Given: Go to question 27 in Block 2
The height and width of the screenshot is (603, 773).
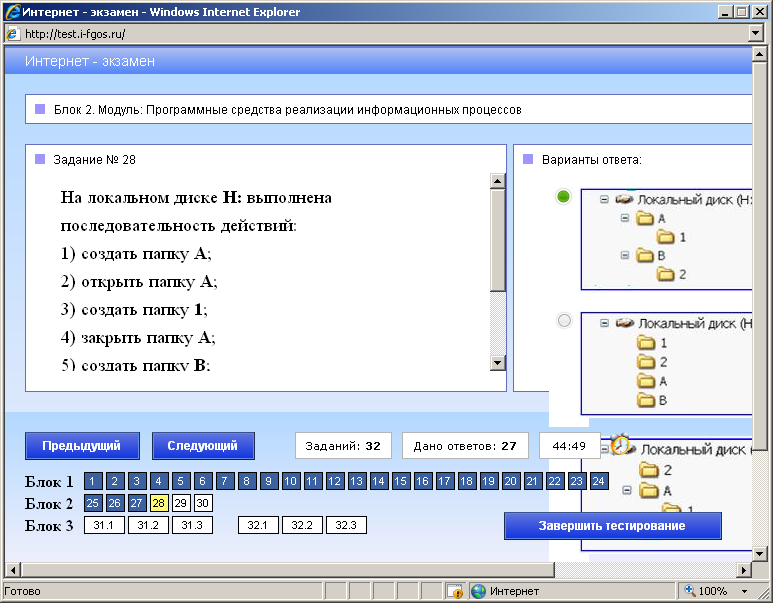Looking at the screenshot, I should pyautogui.click(x=137, y=503).
